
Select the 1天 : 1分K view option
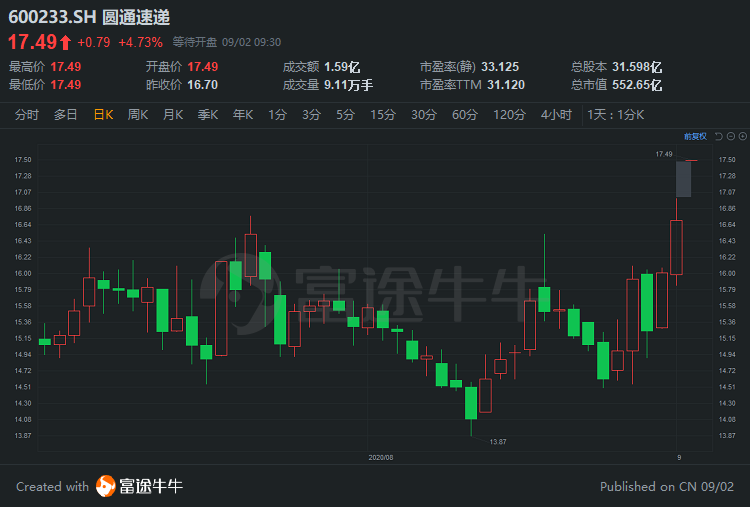coord(616,115)
